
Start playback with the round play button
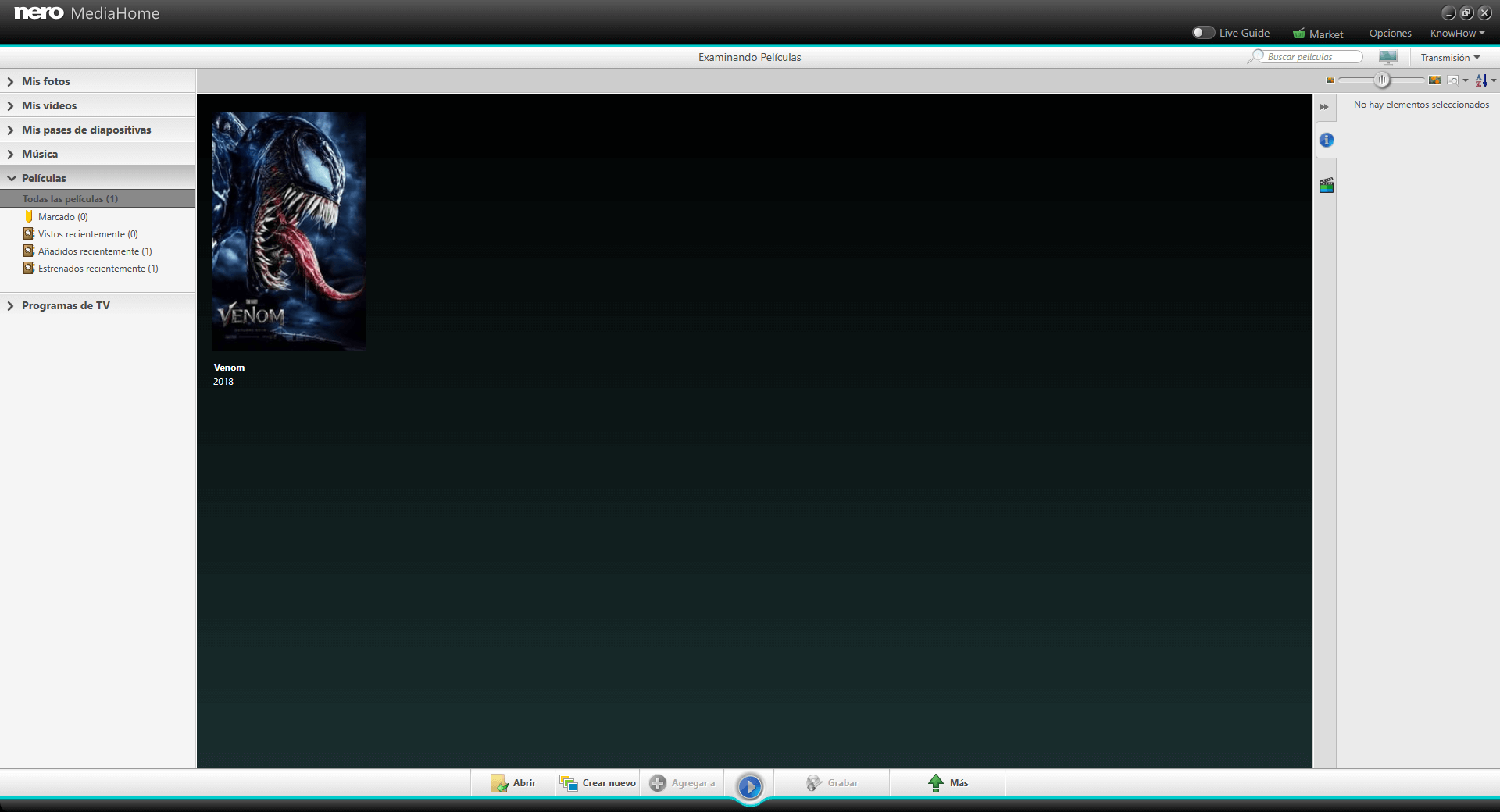(x=750, y=786)
